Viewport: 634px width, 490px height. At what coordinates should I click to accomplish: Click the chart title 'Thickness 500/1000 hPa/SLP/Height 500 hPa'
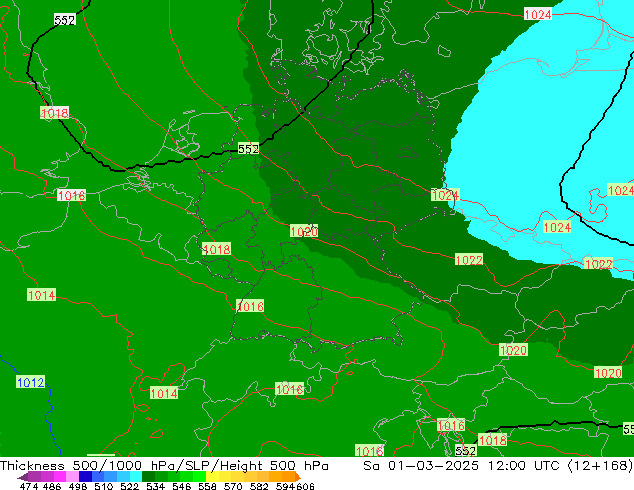164,465
